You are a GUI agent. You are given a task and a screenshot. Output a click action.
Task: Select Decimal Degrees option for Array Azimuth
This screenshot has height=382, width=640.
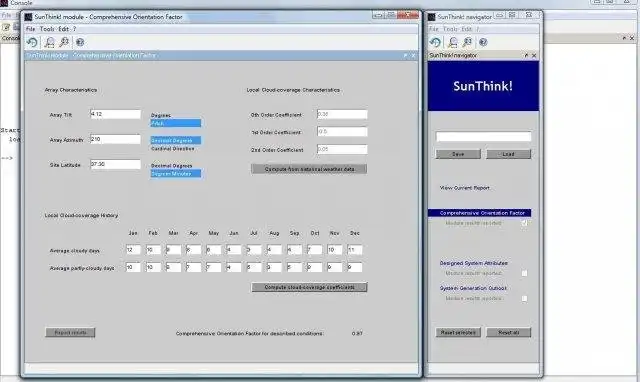(x=176, y=140)
